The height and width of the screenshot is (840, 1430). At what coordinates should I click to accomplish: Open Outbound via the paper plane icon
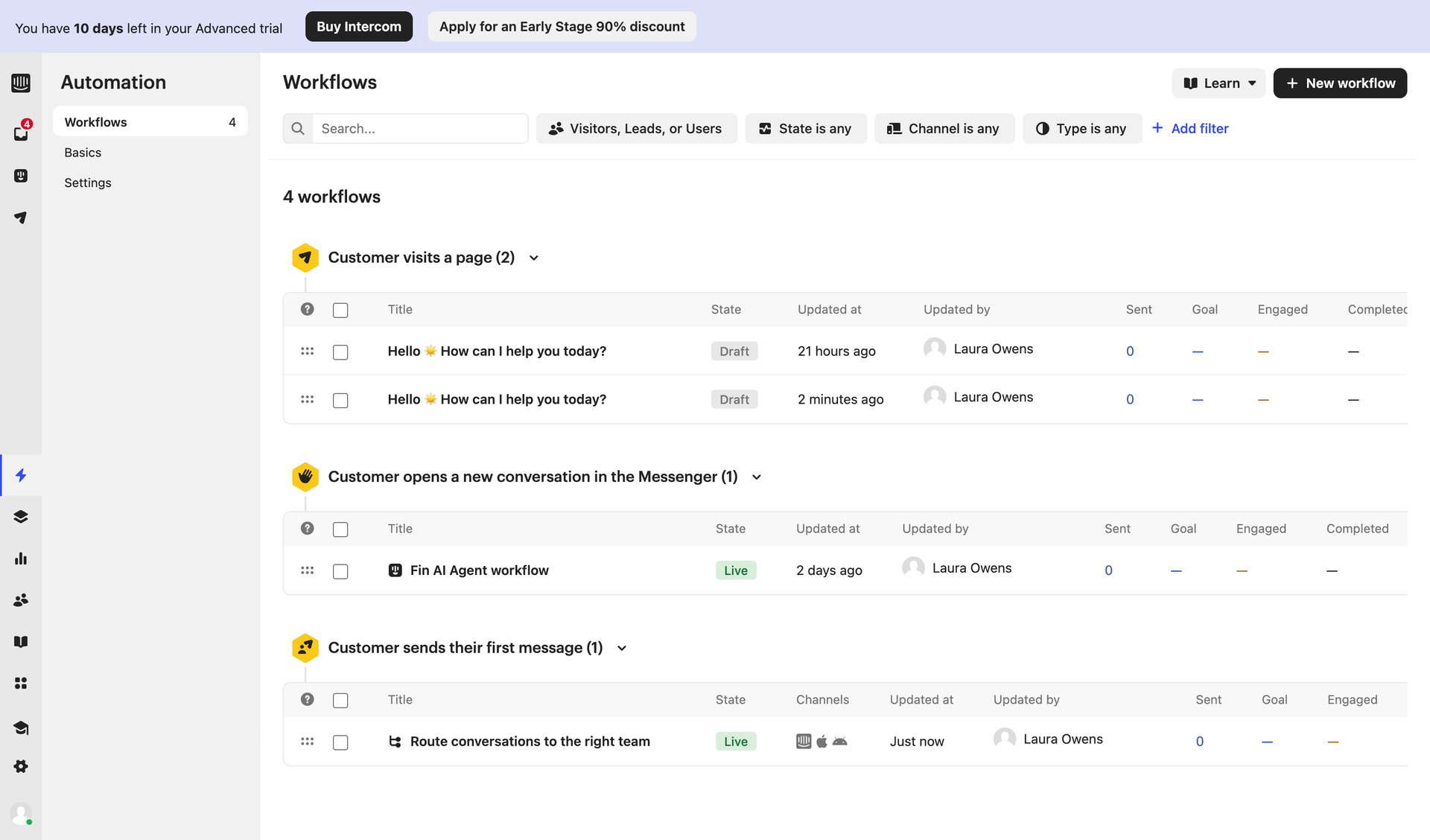(21, 217)
